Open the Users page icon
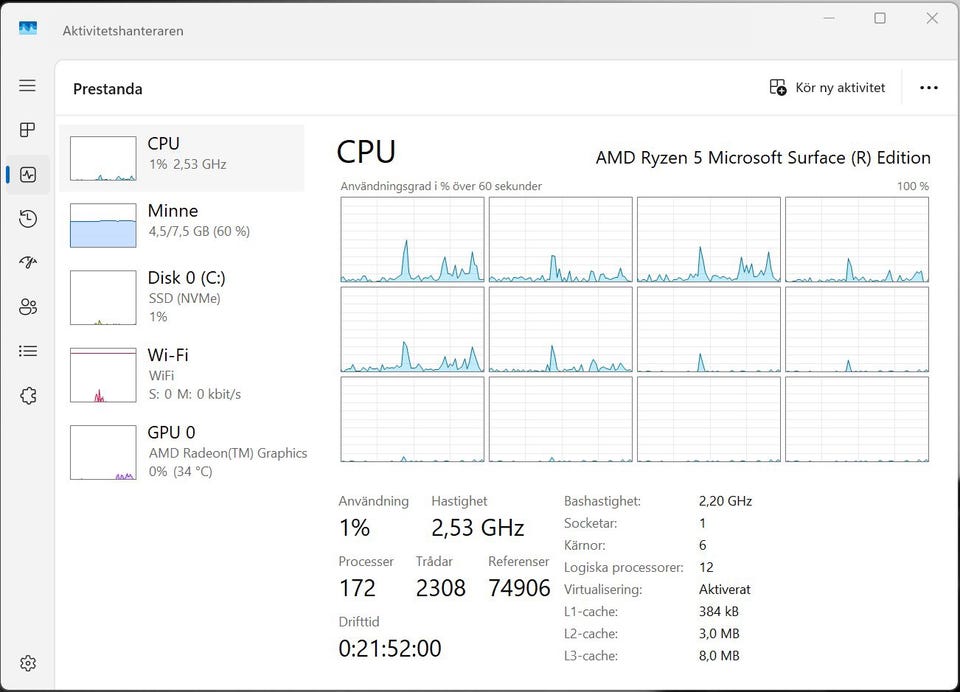Screen dimensions: 960x692 click(28, 307)
